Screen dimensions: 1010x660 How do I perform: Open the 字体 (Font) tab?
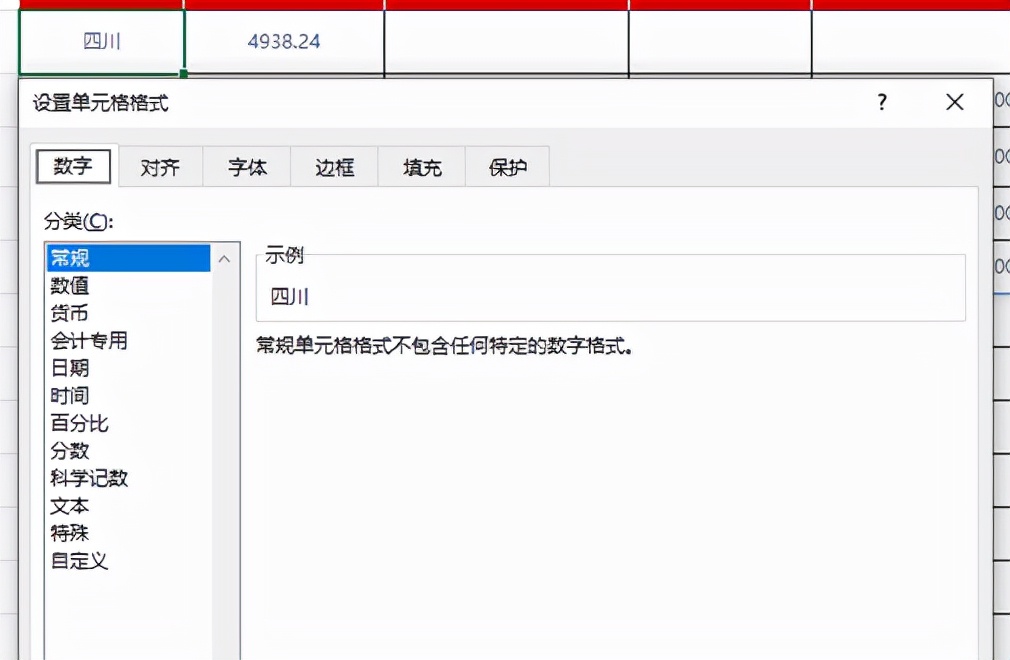246,167
